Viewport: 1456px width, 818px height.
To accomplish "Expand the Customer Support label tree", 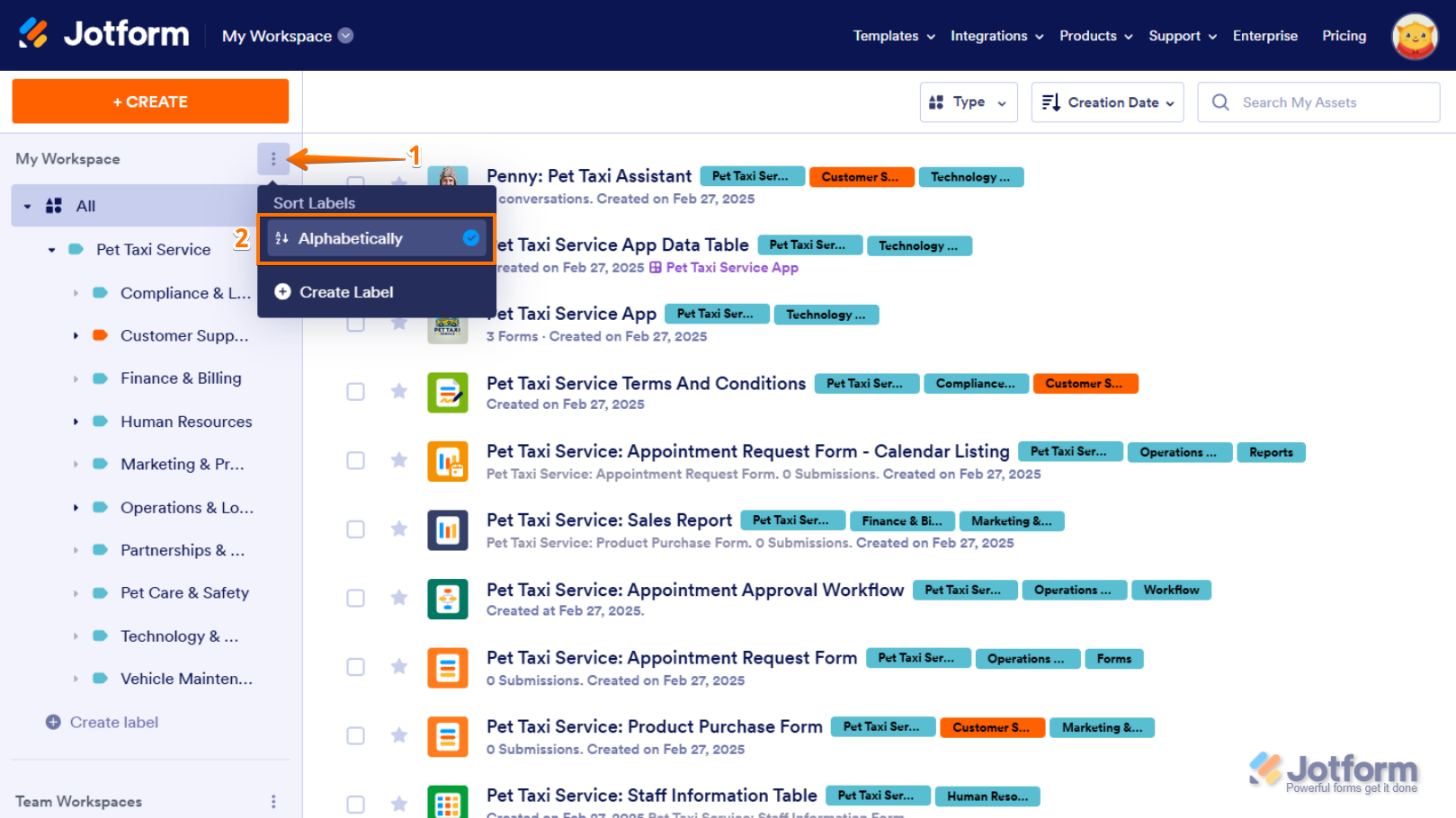I will pyautogui.click(x=76, y=336).
